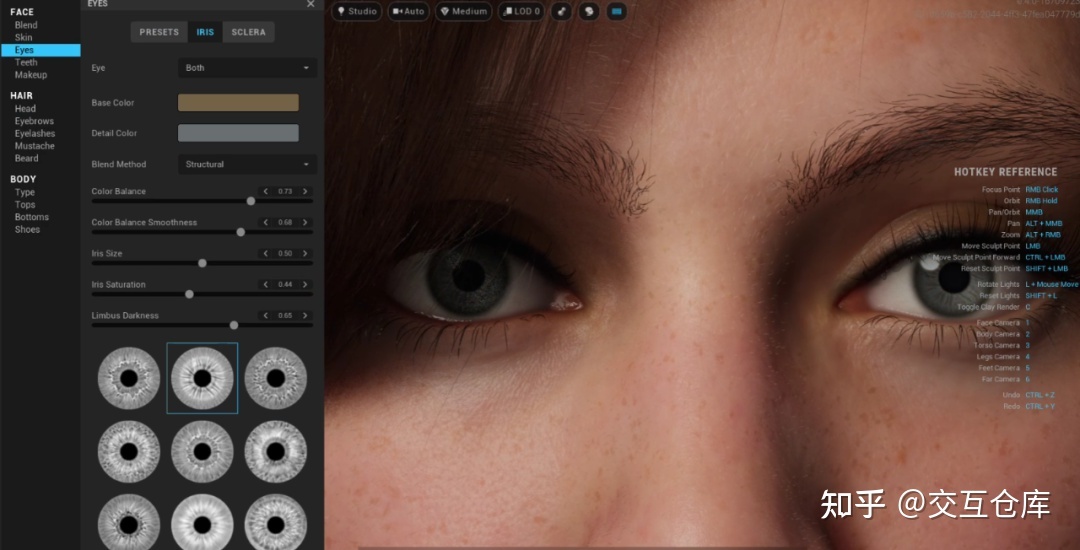Switch to the Iris tab
This screenshot has height=550, width=1080.
click(205, 32)
